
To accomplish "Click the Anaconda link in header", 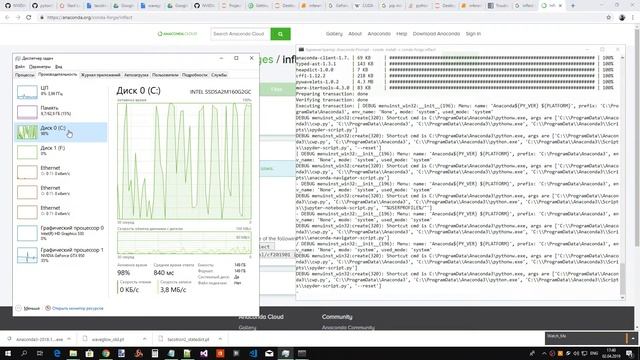I will pyautogui.click(x=379, y=34).
